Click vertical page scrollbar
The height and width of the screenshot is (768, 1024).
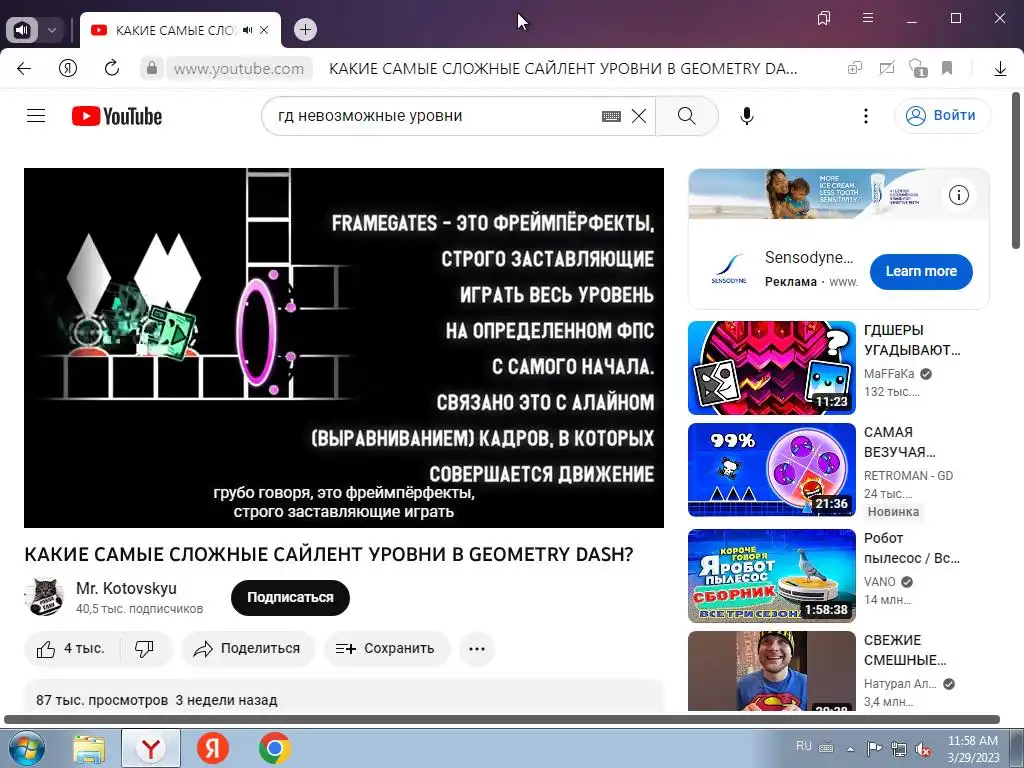1016,171
